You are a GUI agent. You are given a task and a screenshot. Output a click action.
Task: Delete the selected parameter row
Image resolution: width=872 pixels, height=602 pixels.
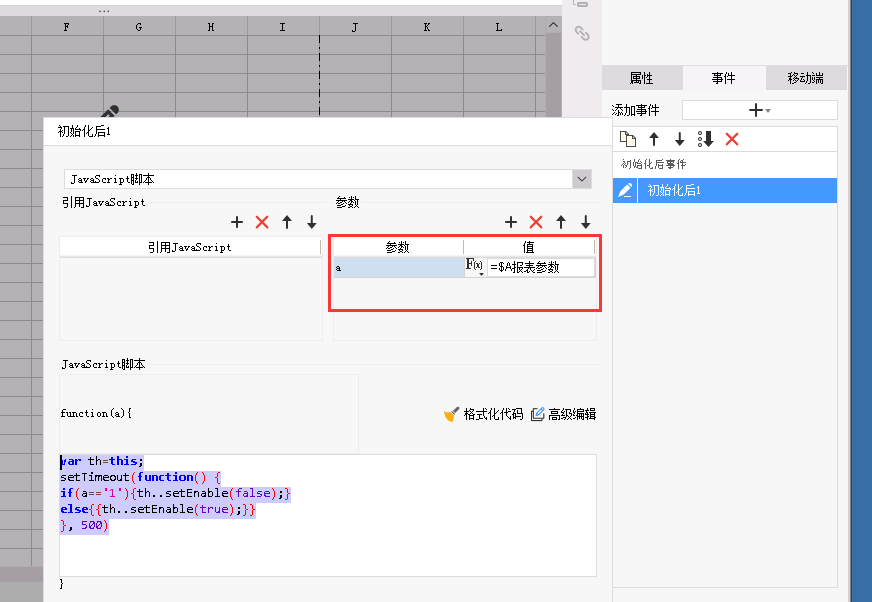[x=536, y=222]
